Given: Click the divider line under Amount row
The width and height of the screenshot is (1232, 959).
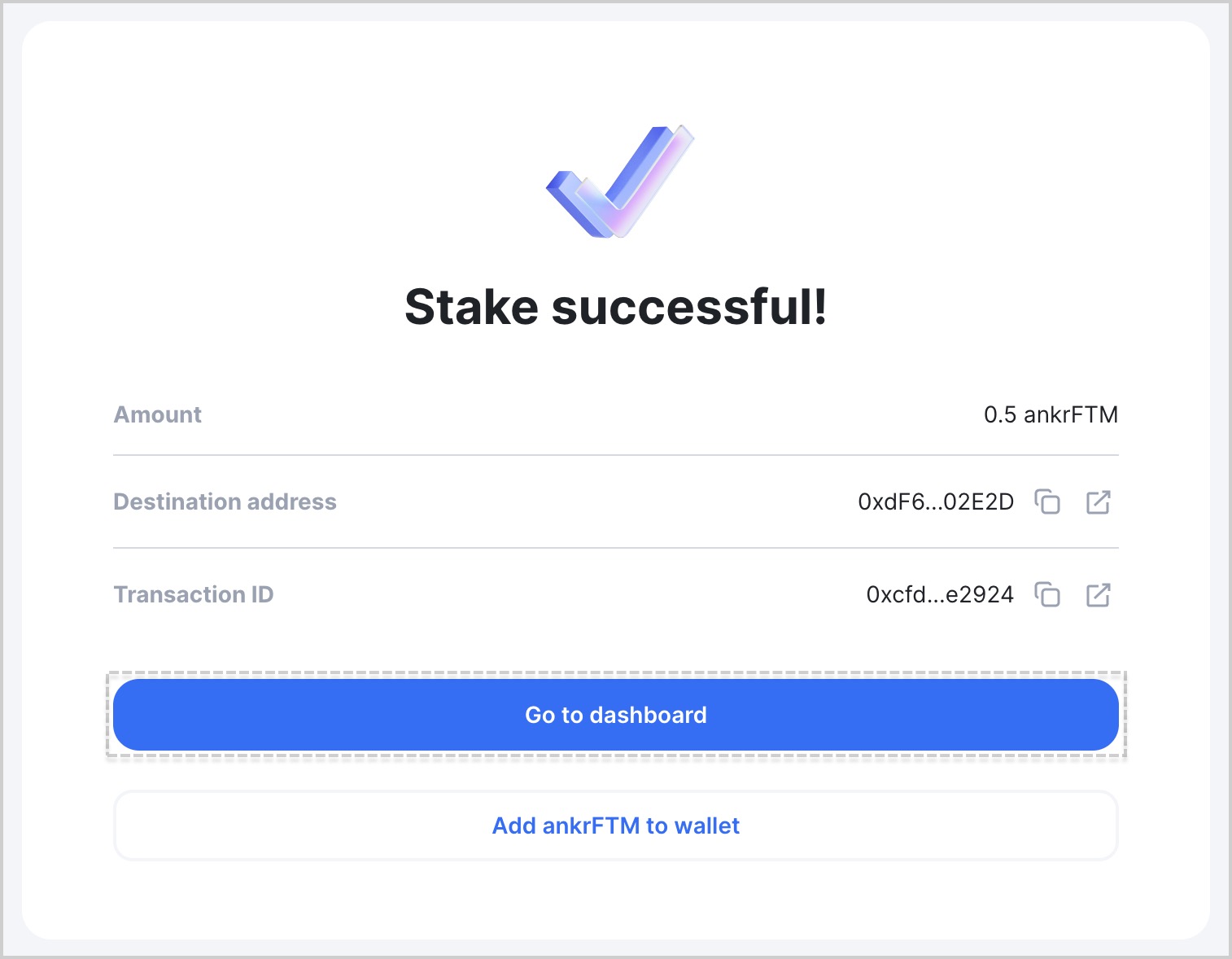Looking at the screenshot, I should click(x=616, y=455).
